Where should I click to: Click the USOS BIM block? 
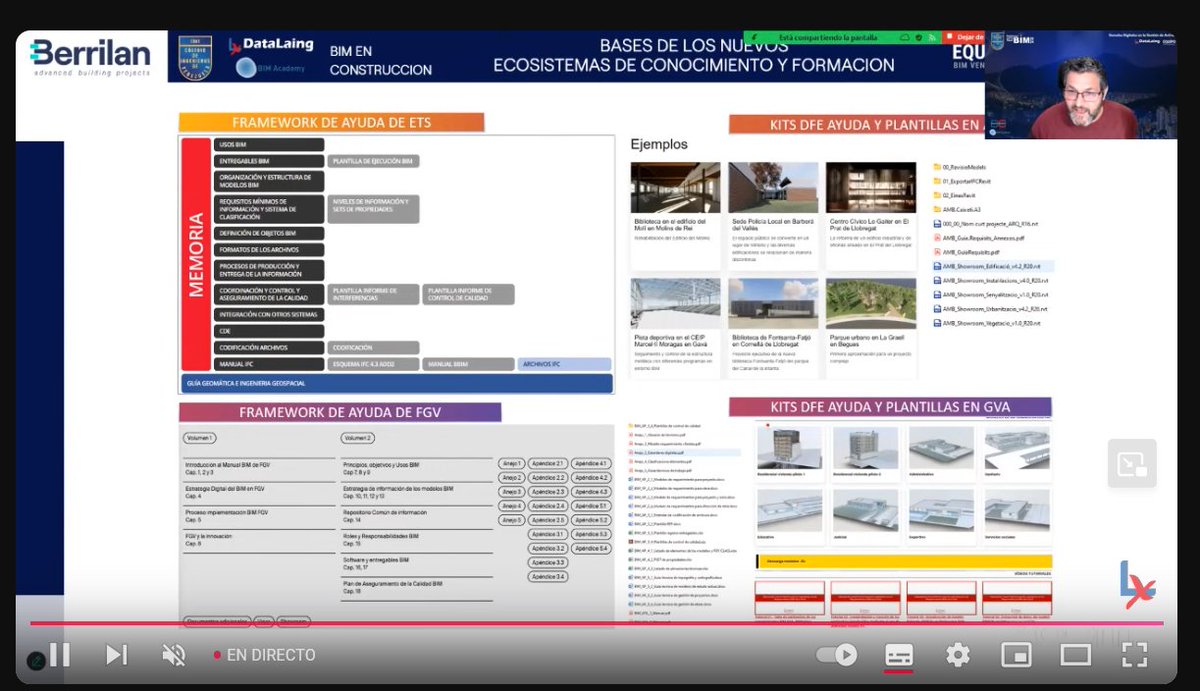[x=269, y=145]
